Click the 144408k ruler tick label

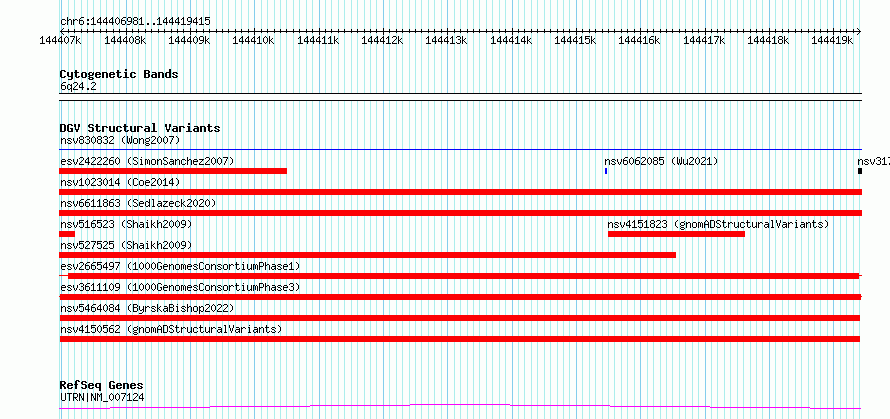[x=125, y=40]
